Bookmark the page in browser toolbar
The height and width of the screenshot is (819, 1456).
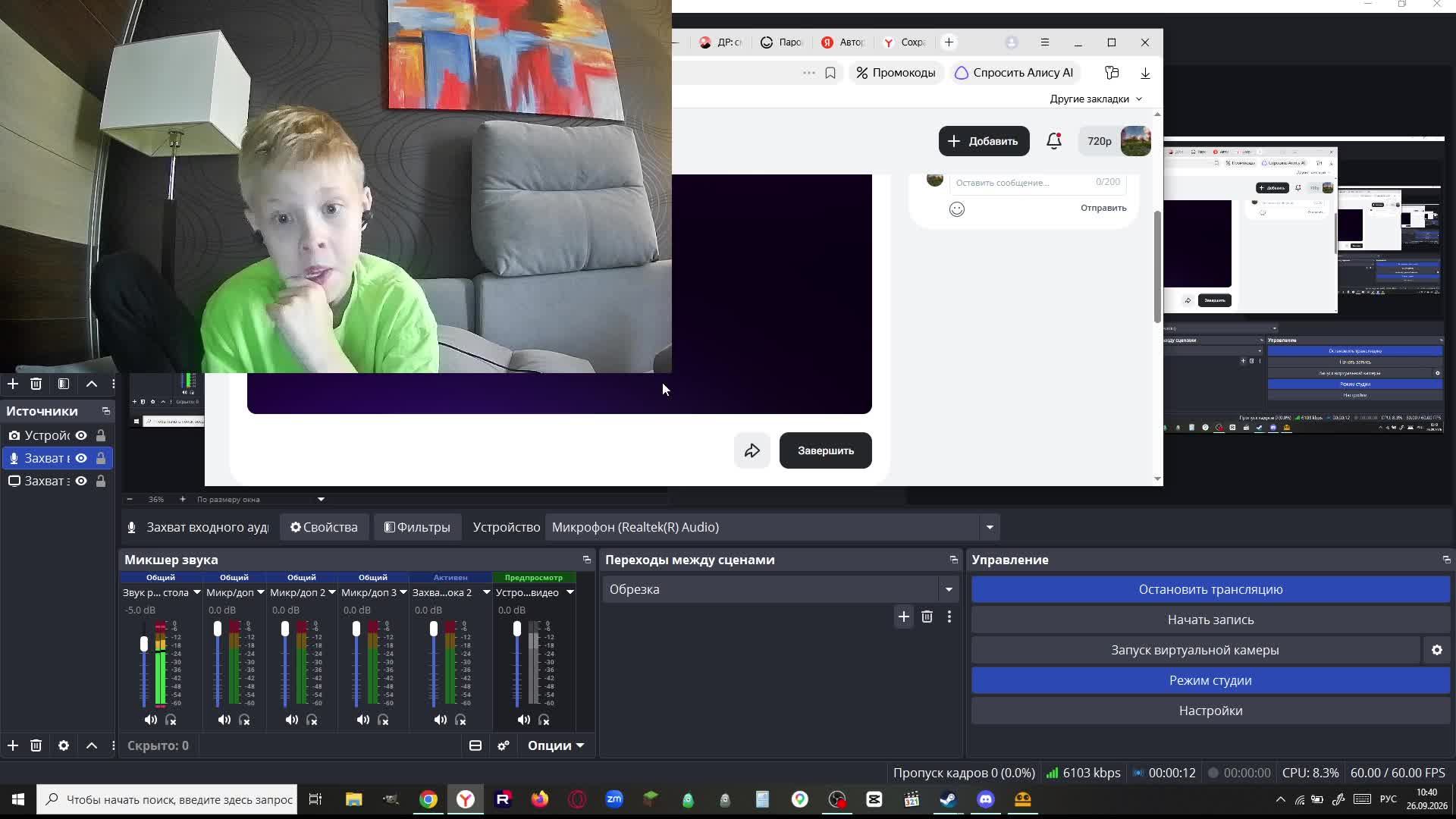point(830,73)
